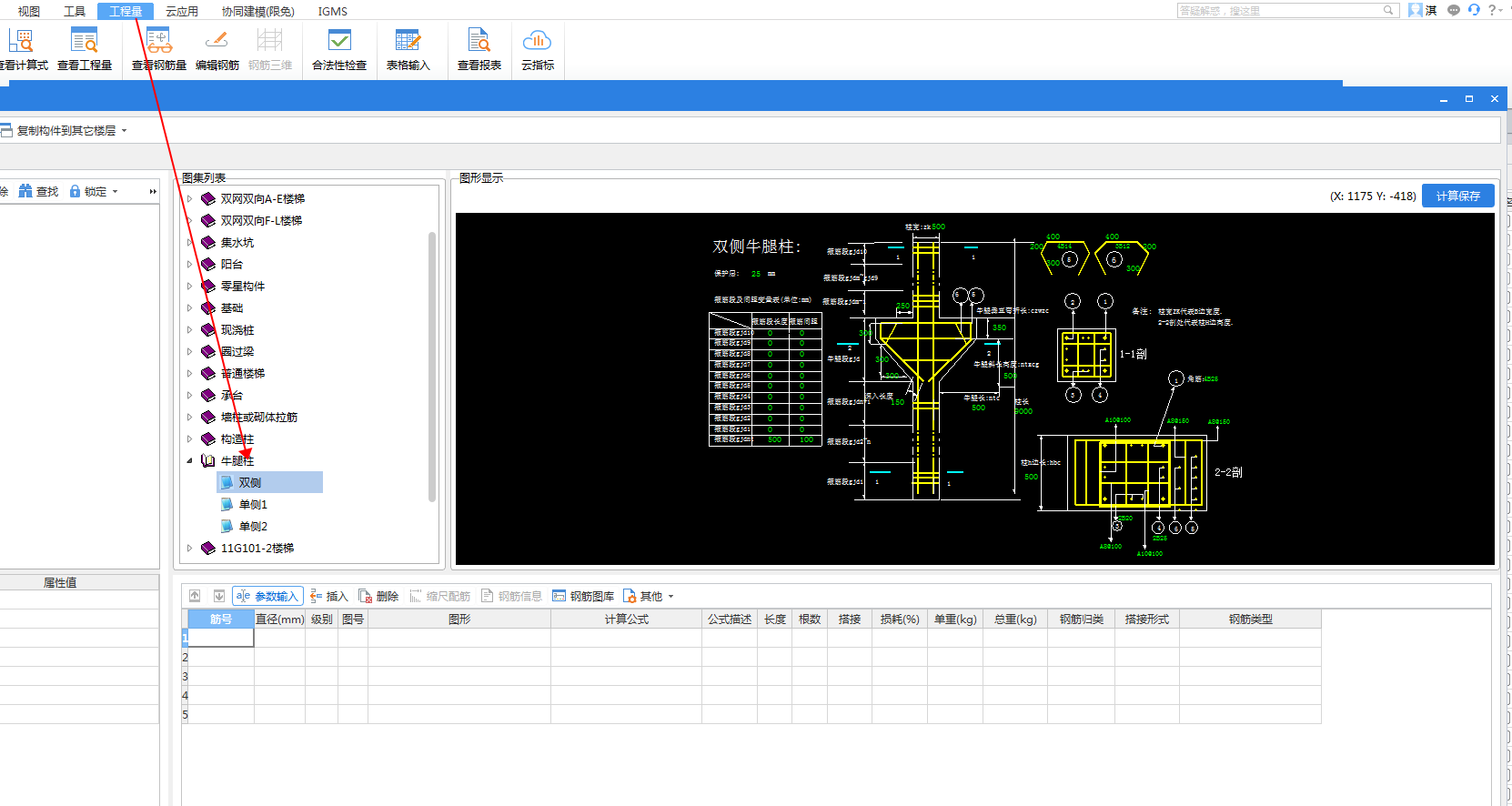Open 查看钢筋量 rebar quantity tool
1512x806 pixels.
coord(159,49)
